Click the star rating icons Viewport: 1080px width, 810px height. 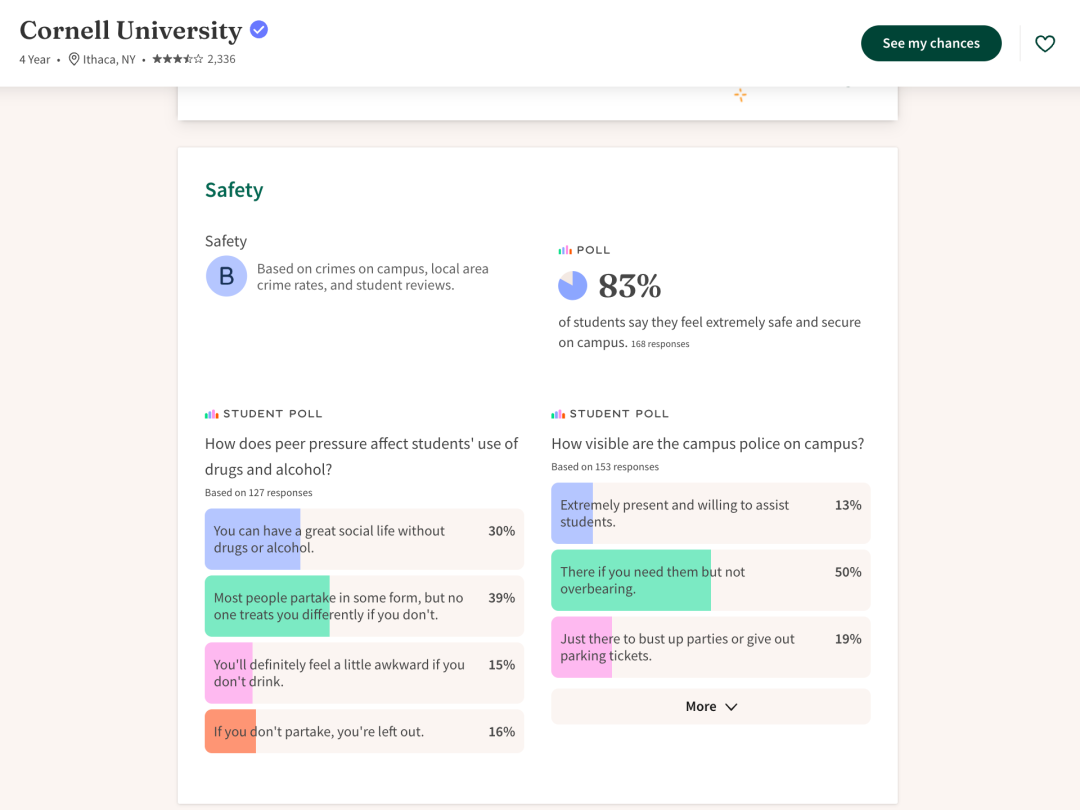178,59
